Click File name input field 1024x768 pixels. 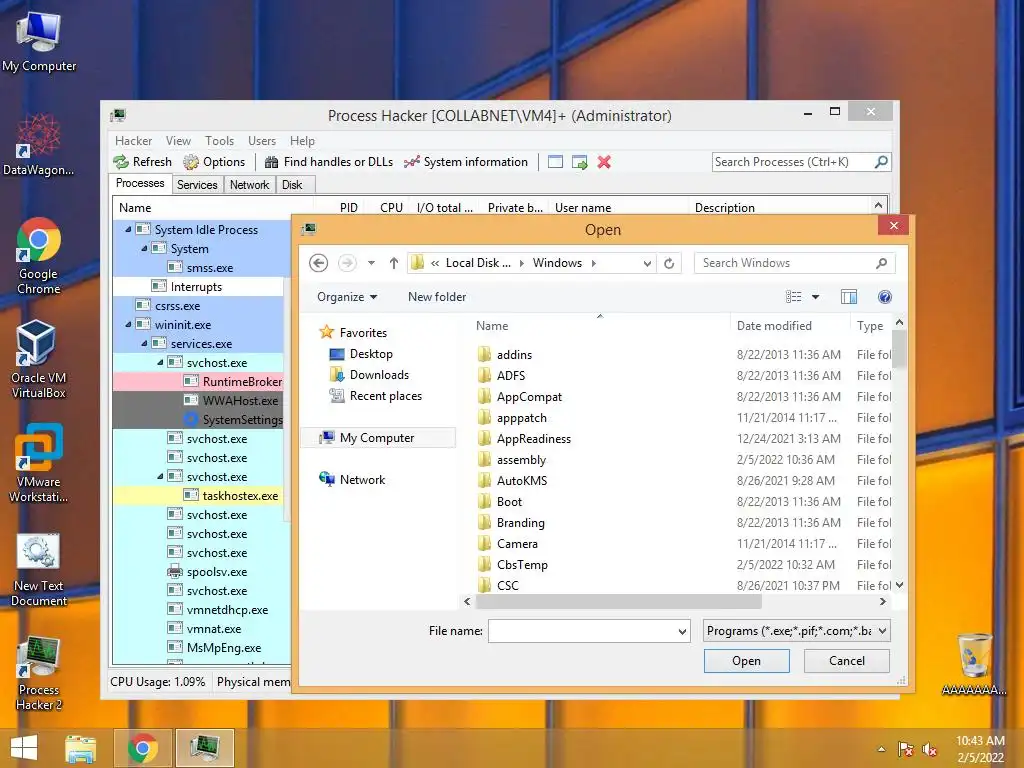coord(582,632)
